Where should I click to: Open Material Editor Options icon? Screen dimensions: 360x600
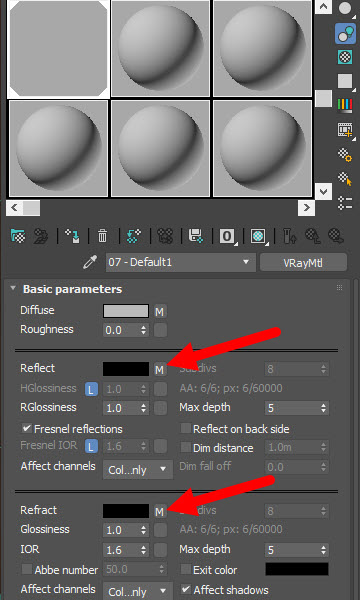click(345, 155)
